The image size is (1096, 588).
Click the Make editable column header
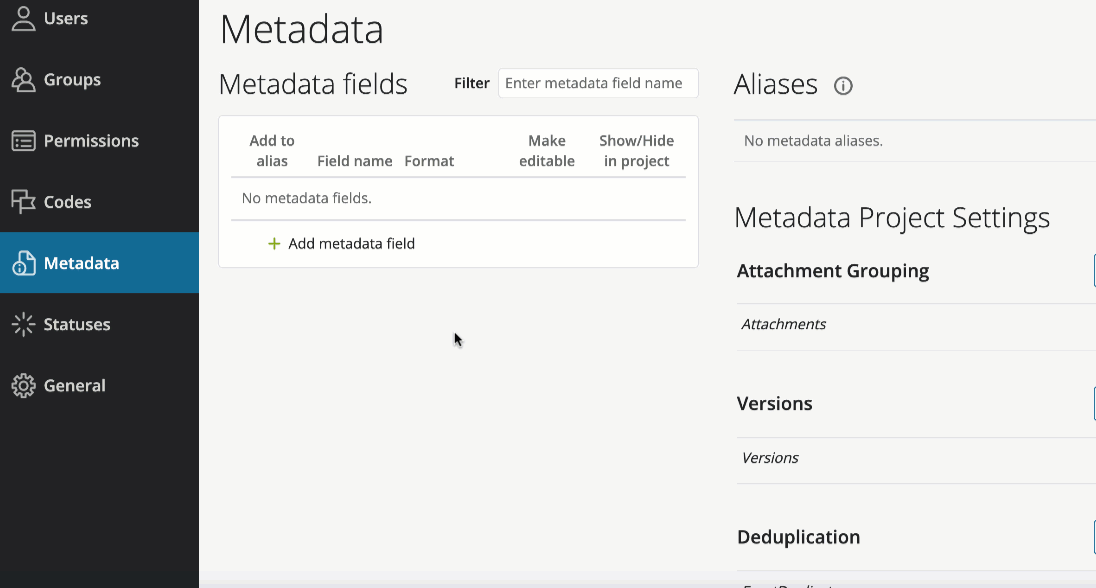point(547,150)
